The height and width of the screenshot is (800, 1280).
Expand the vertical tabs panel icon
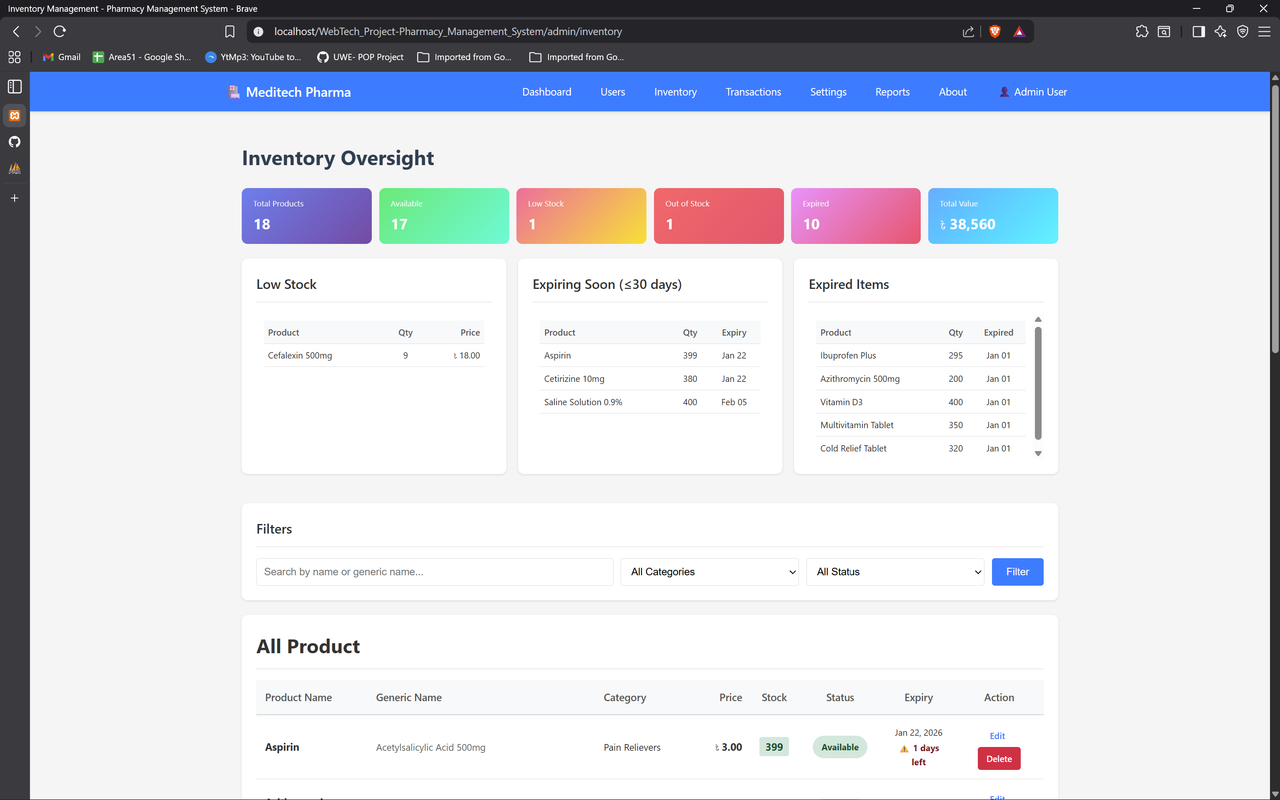coord(14,87)
